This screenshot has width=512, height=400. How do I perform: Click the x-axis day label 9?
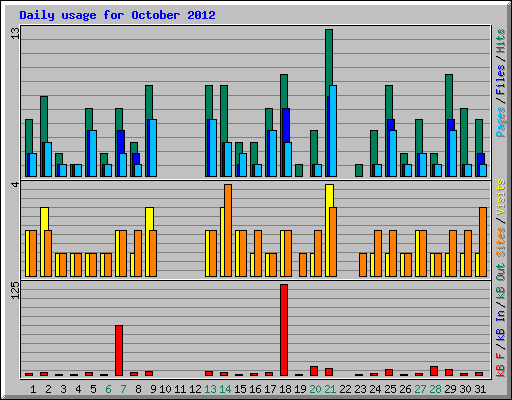(x=153, y=389)
